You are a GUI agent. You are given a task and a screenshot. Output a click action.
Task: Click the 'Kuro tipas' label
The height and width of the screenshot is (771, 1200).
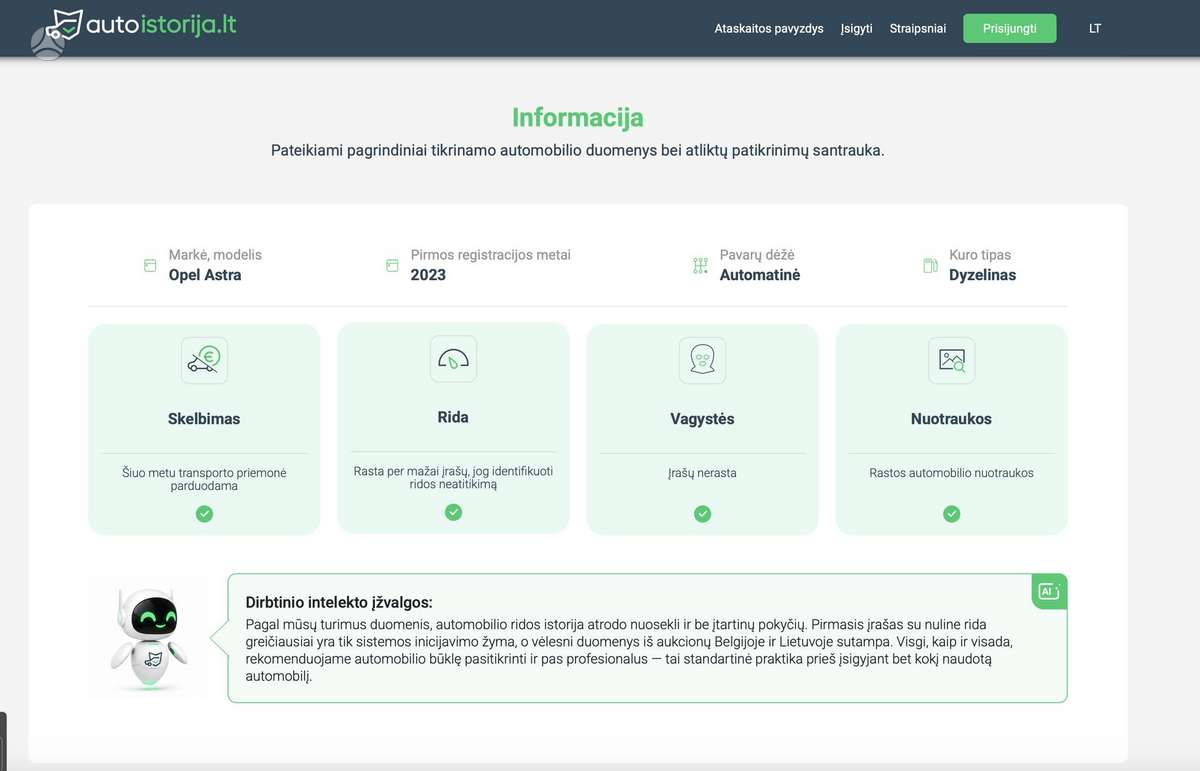click(x=980, y=255)
